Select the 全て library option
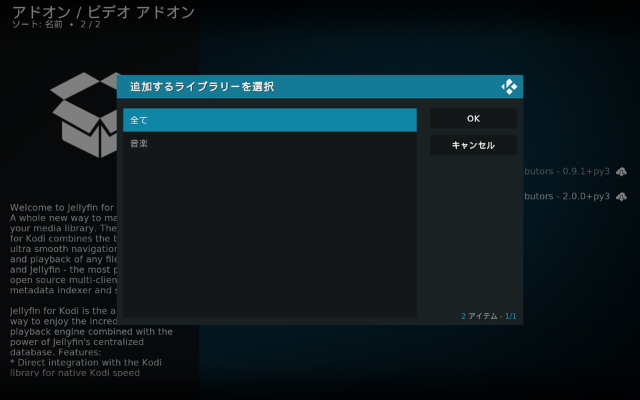The image size is (640, 400). (269, 120)
